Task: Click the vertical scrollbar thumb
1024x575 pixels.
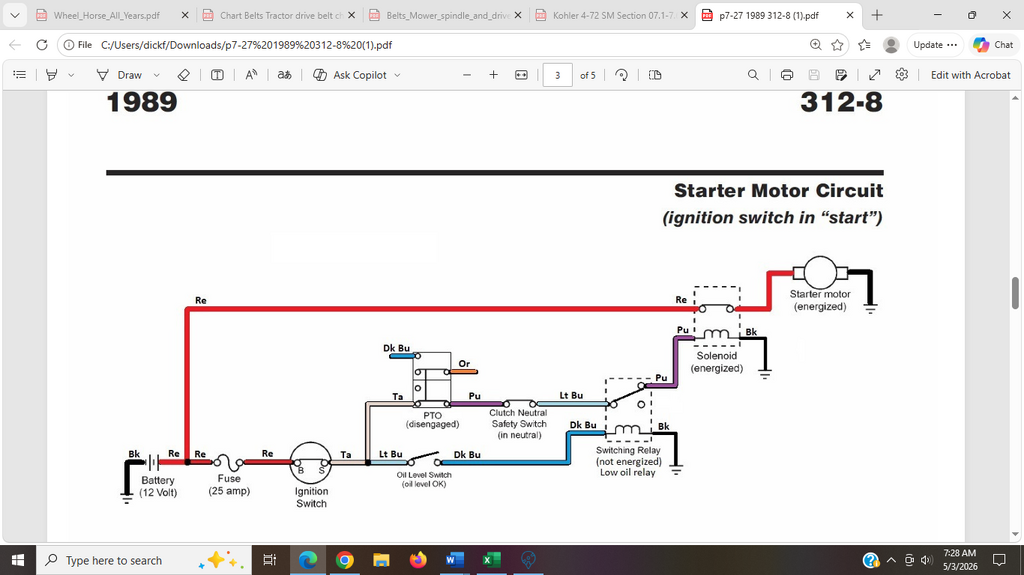Action: pyautogui.click(x=1015, y=293)
